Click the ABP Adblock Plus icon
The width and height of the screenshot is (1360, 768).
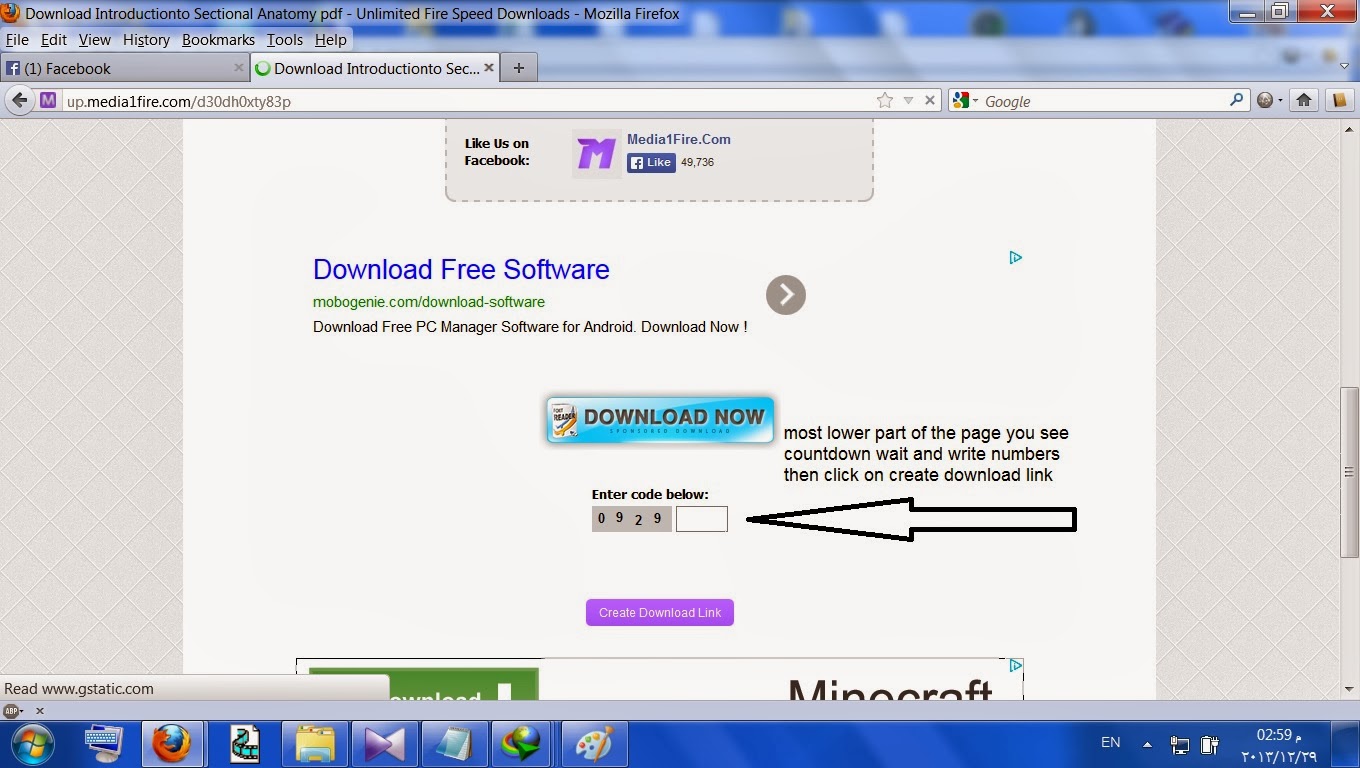coord(13,711)
